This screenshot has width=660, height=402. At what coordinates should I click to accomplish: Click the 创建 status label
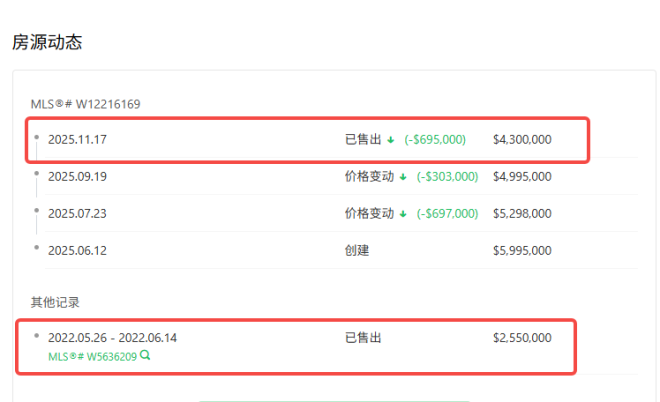[x=357, y=250]
